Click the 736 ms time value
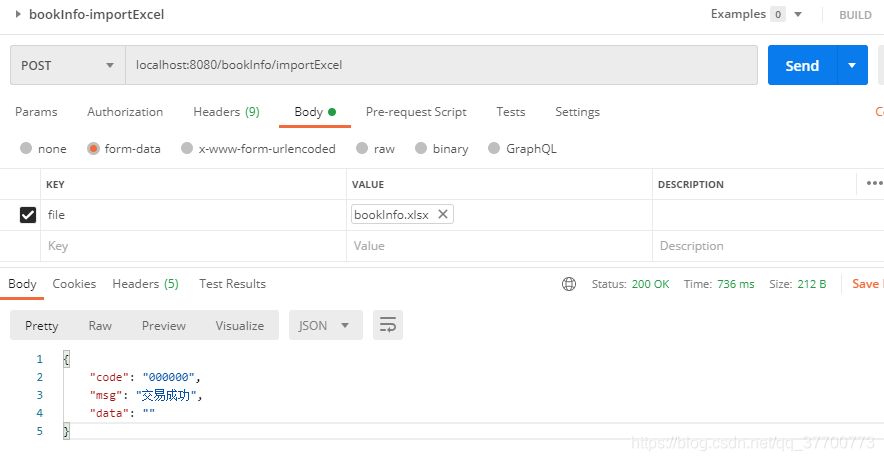The height and width of the screenshot is (461, 884). 735,284
